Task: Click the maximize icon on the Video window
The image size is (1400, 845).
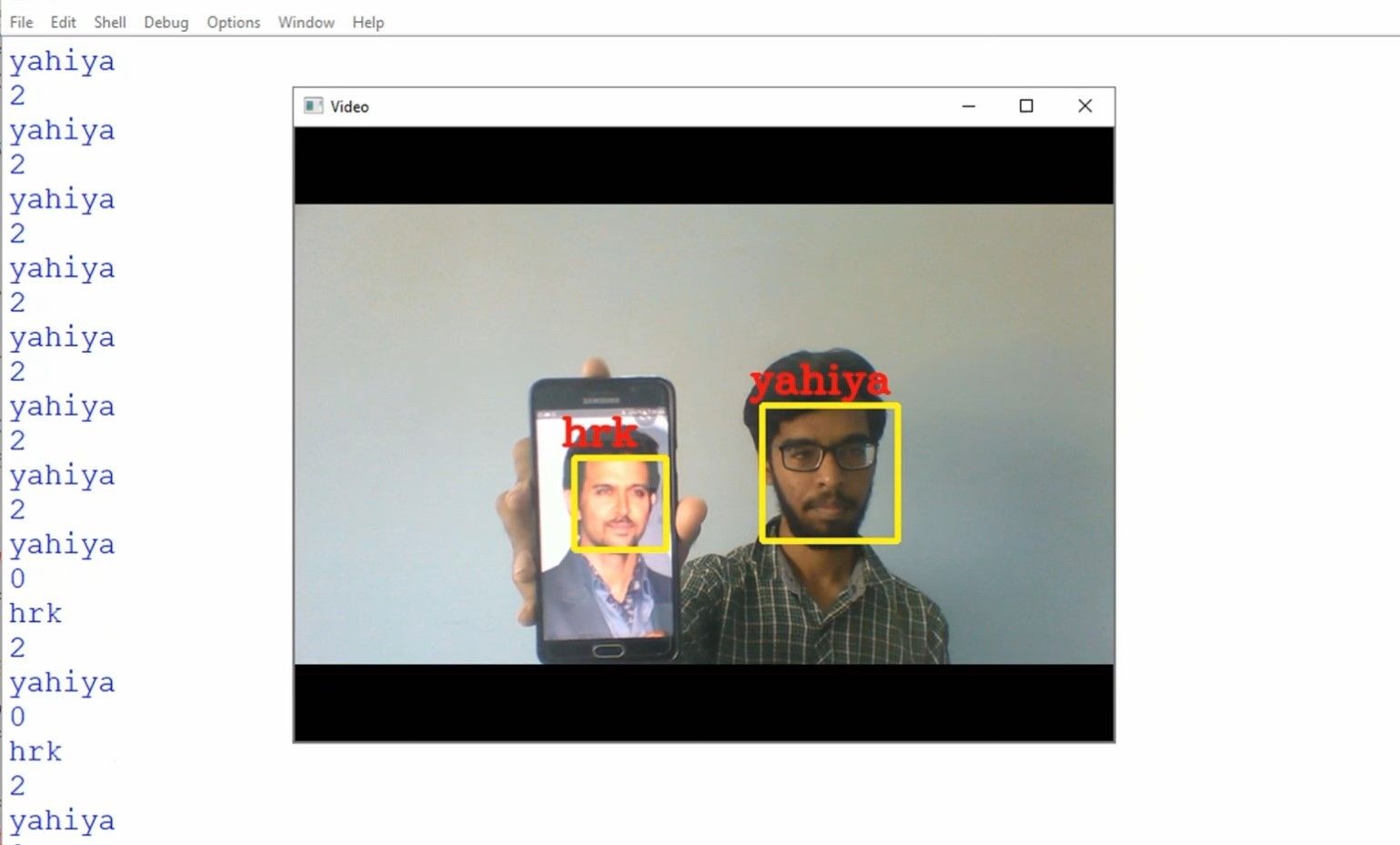Action: [x=1026, y=106]
